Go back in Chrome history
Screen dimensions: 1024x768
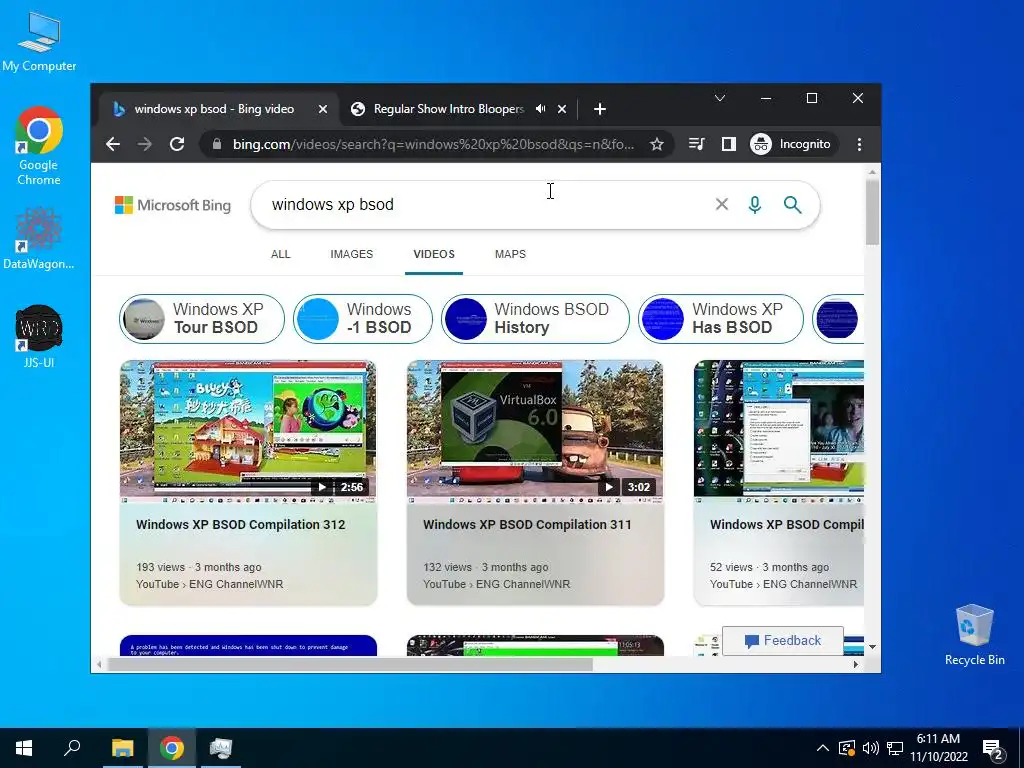pos(113,144)
